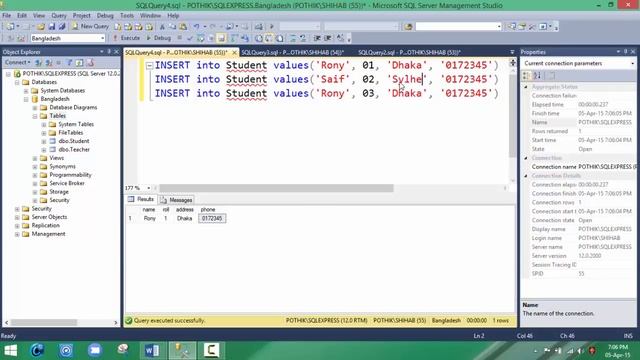Viewport: 640px width, 360px height.
Task: Click the Display Estimated Execution Plan icon
Action: (x=200, y=38)
